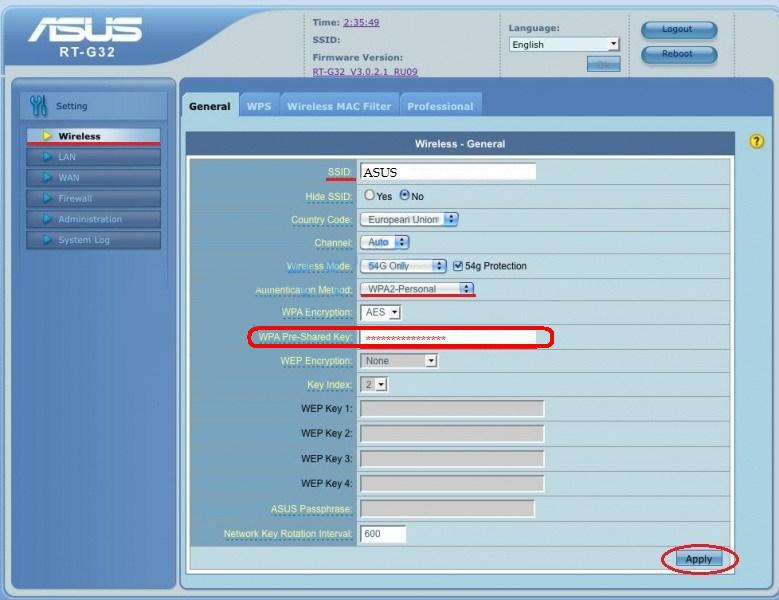This screenshot has width=779, height=600.
Task: Click the Network Key Rotation Interval label
Action: coord(288,533)
